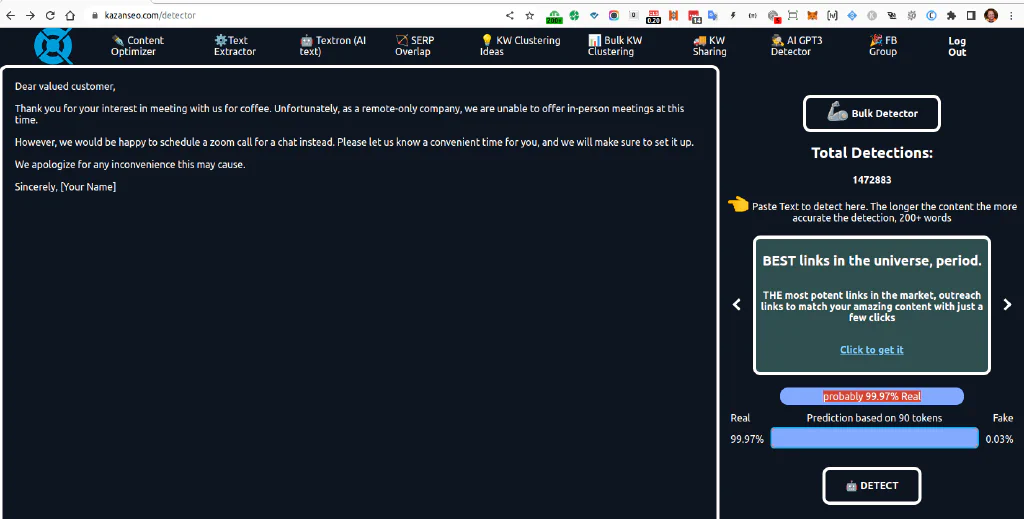Click the 'probably 99.97% Real' result label
The height and width of the screenshot is (519, 1024).
[872, 396]
